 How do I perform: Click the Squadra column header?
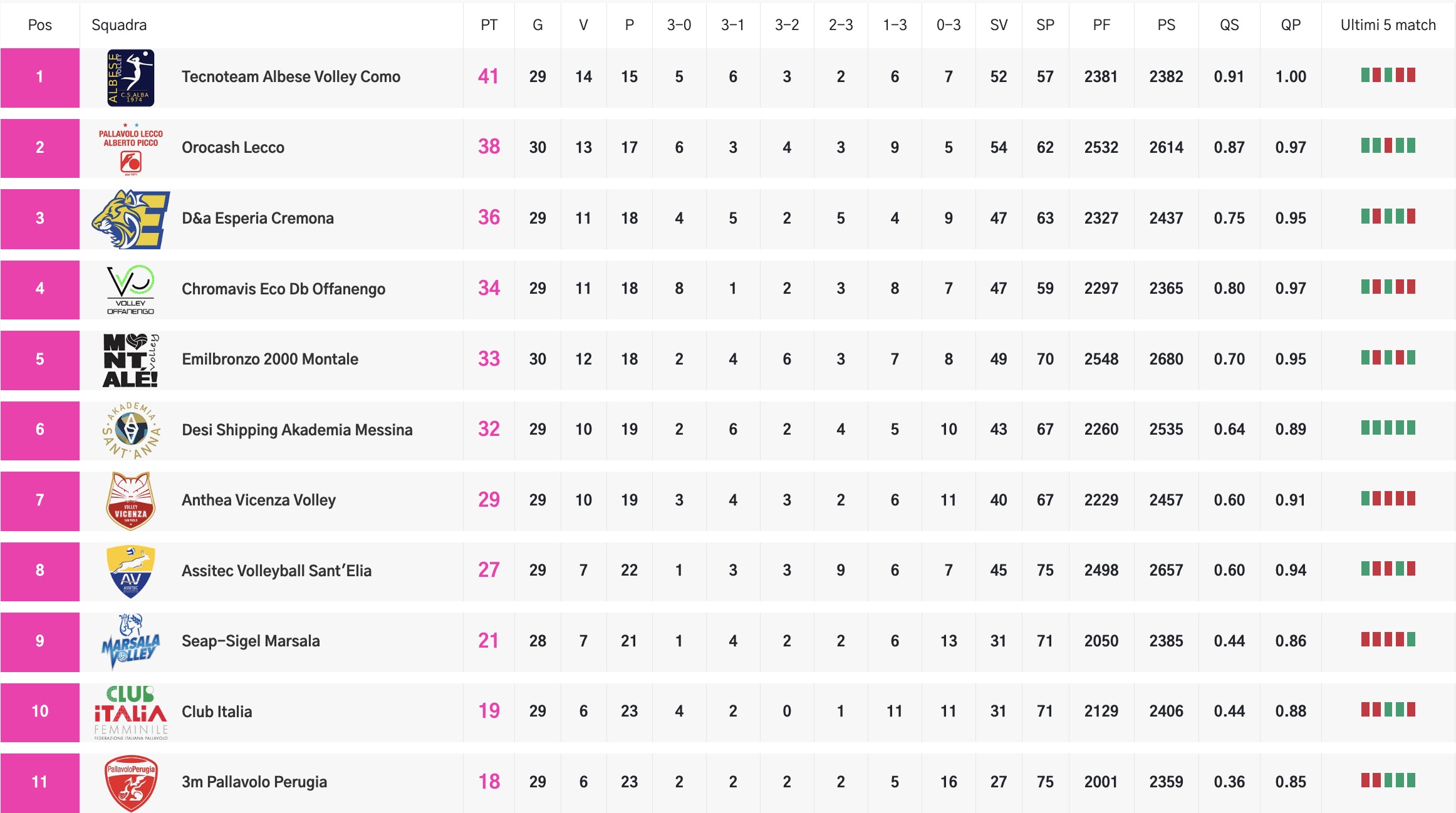(x=119, y=25)
